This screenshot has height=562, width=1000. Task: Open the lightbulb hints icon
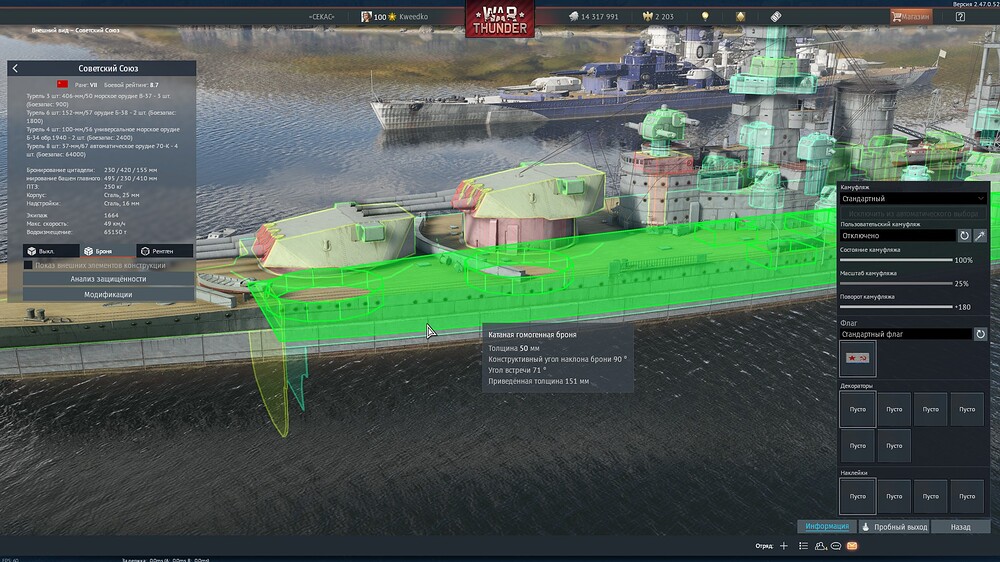pos(705,17)
